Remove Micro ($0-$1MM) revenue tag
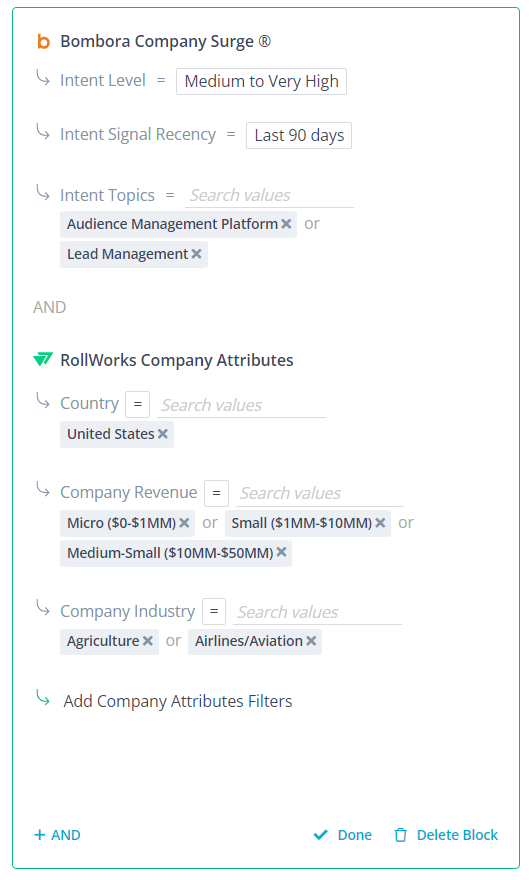The image size is (532, 880). click(x=184, y=523)
